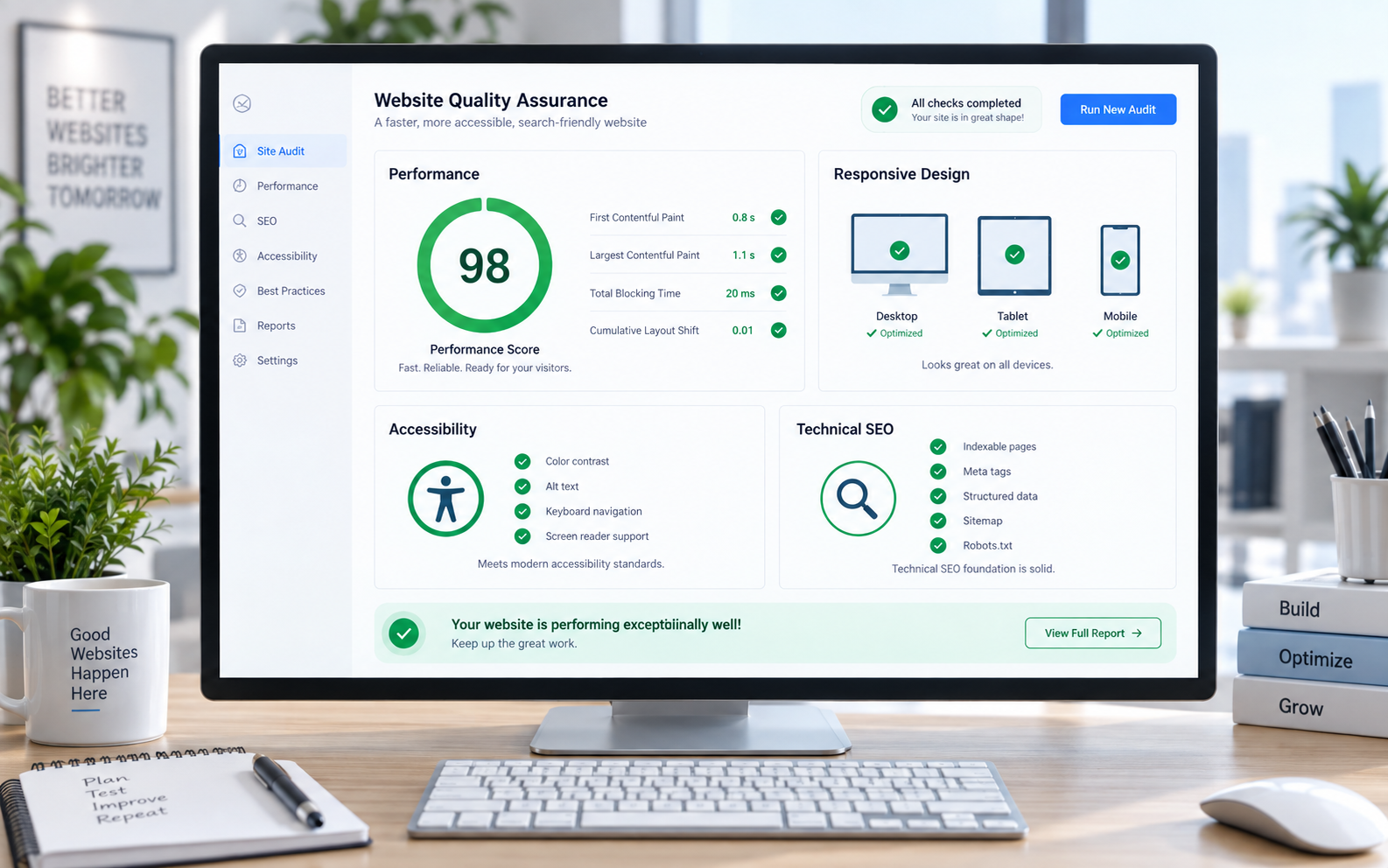The width and height of the screenshot is (1388, 868).
Task: Open the Site Audit menu item
Action: tap(284, 150)
